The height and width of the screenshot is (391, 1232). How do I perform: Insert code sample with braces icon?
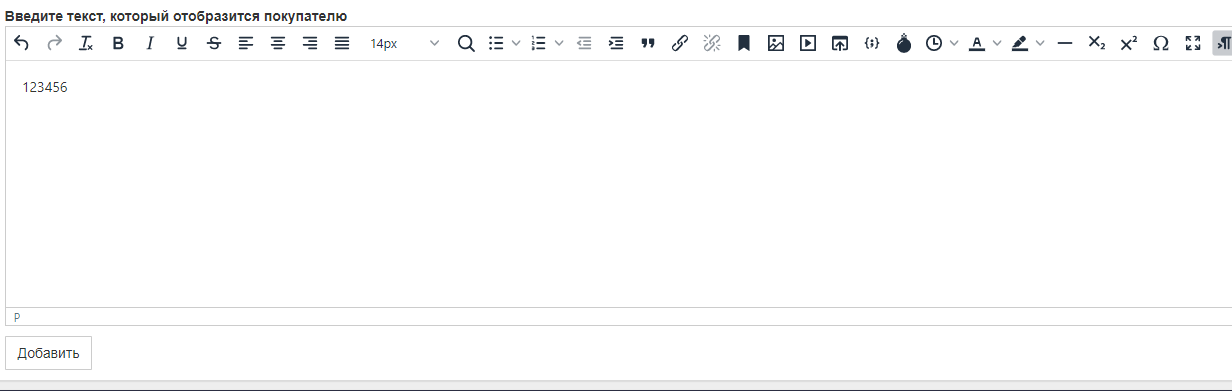tap(872, 43)
